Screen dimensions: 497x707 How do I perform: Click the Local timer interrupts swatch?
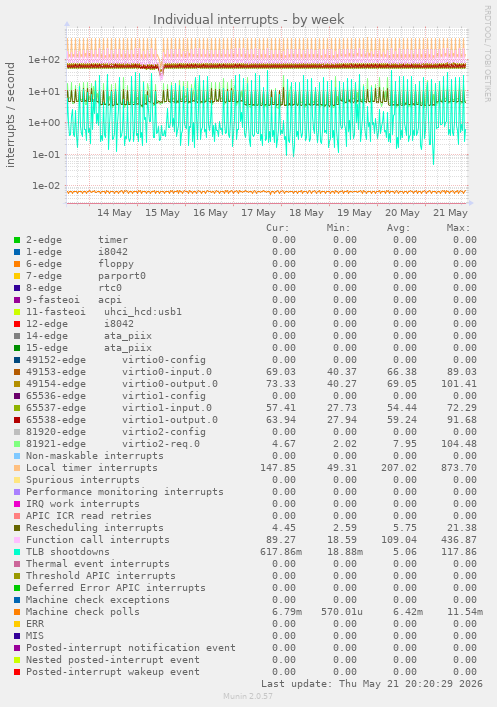(x=17, y=468)
